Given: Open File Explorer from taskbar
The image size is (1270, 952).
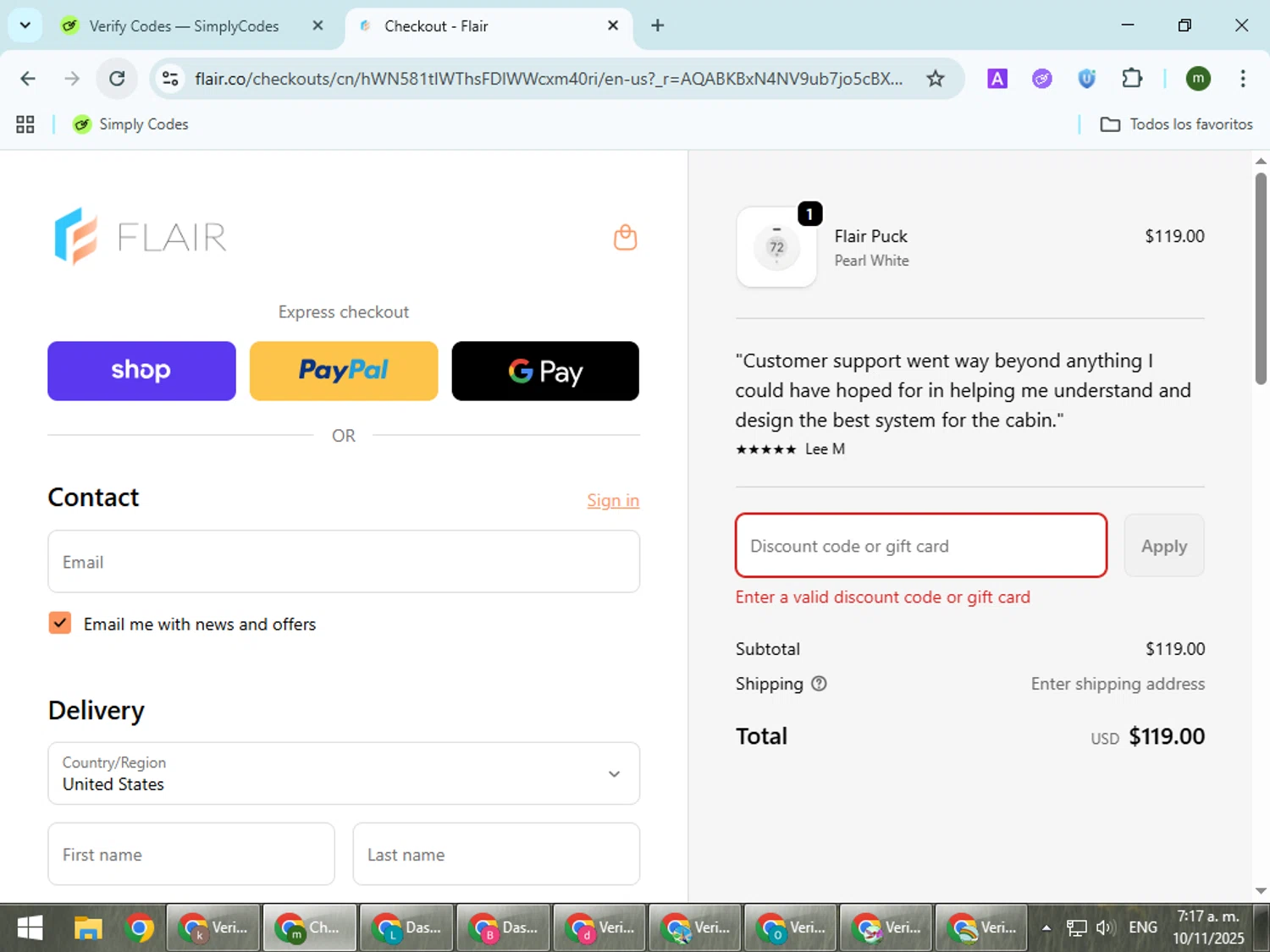Looking at the screenshot, I should click(x=87, y=928).
